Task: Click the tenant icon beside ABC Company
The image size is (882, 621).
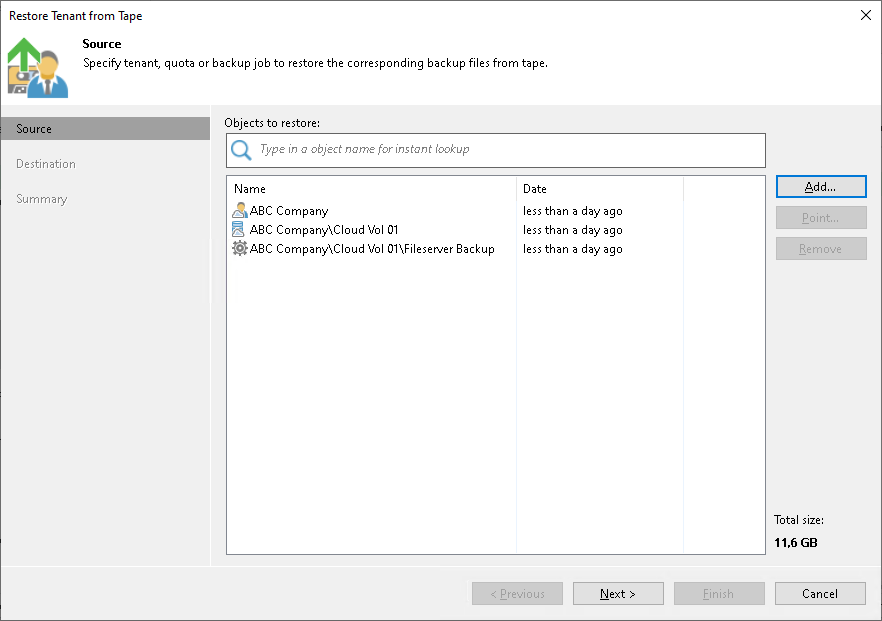Action: pyautogui.click(x=238, y=210)
